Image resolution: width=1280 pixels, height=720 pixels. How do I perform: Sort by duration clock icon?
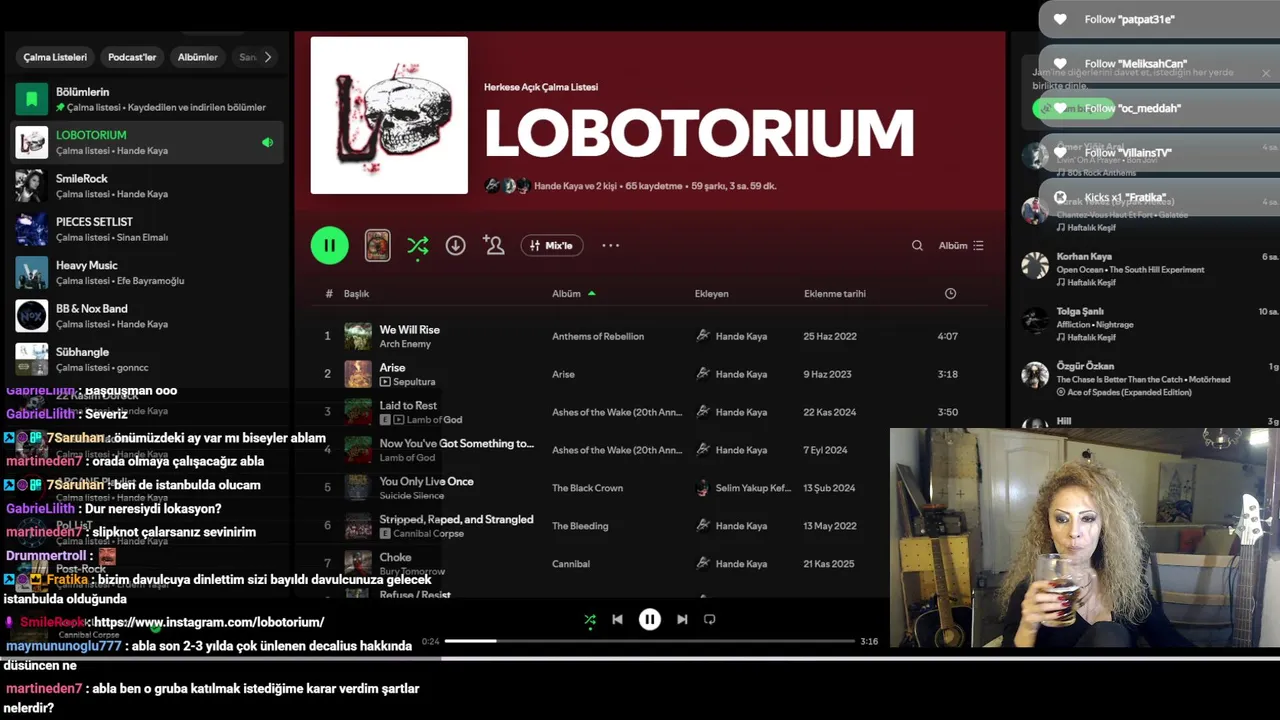pos(950,294)
